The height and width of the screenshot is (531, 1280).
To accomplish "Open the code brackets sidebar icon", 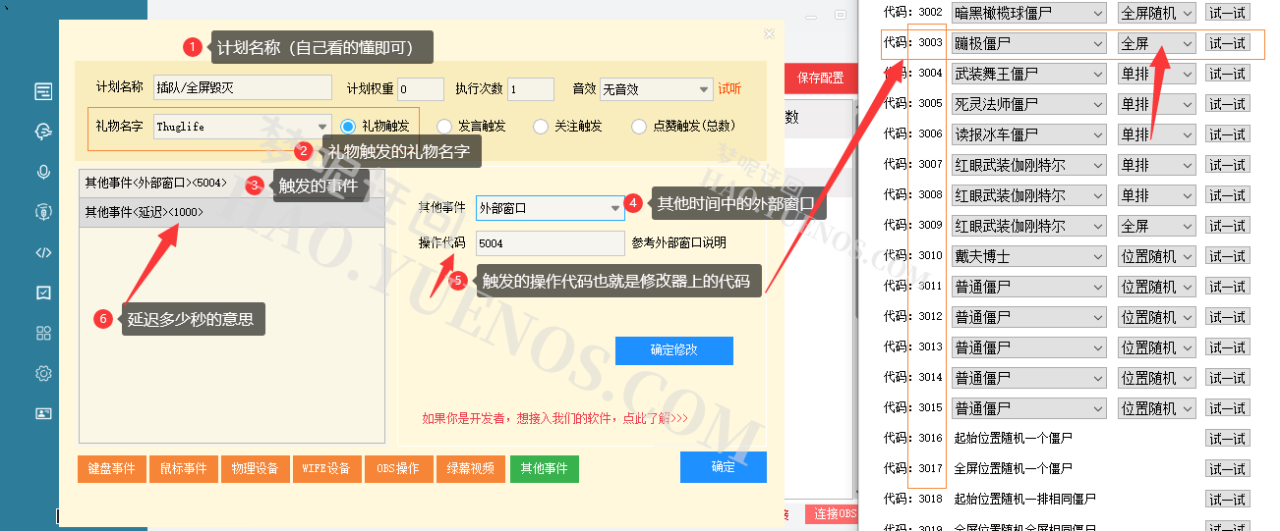I will pos(43,252).
